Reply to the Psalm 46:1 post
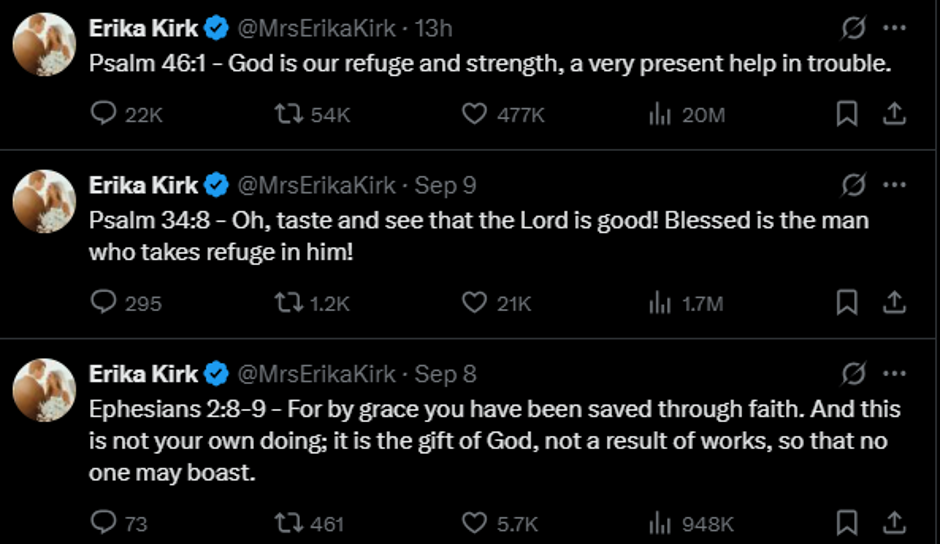This screenshot has height=544, width=940. click(x=104, y=115)
